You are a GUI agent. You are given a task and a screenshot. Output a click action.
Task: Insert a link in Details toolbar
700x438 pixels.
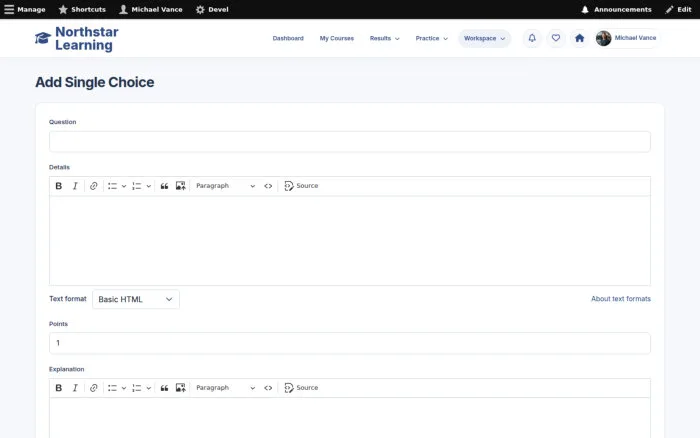coord(93,186)
